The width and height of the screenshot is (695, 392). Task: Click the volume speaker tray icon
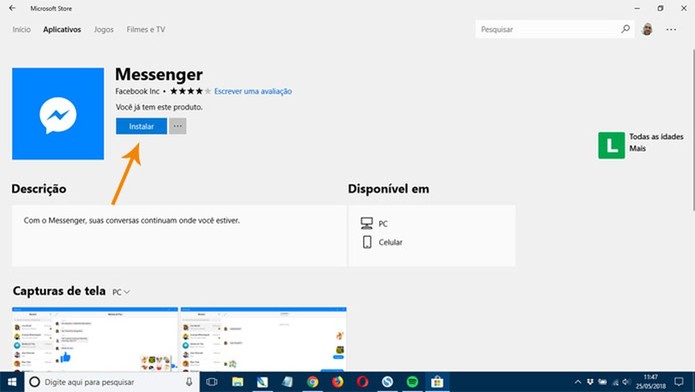point(627,382)
